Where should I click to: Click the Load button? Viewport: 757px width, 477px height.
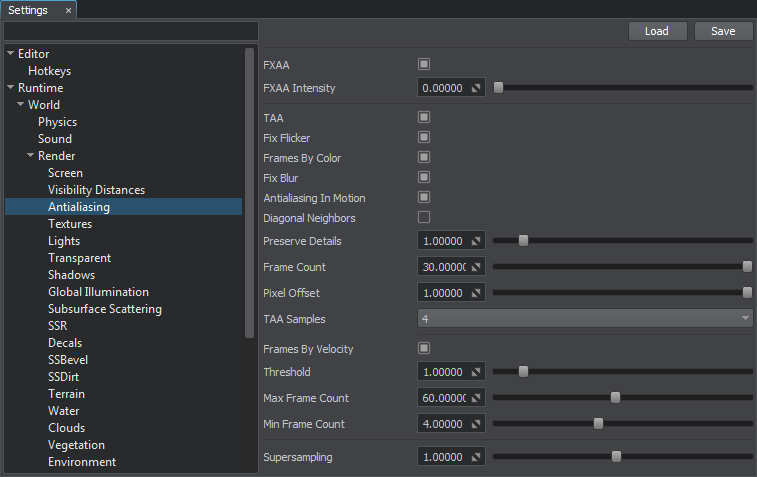tap(657, 31)
